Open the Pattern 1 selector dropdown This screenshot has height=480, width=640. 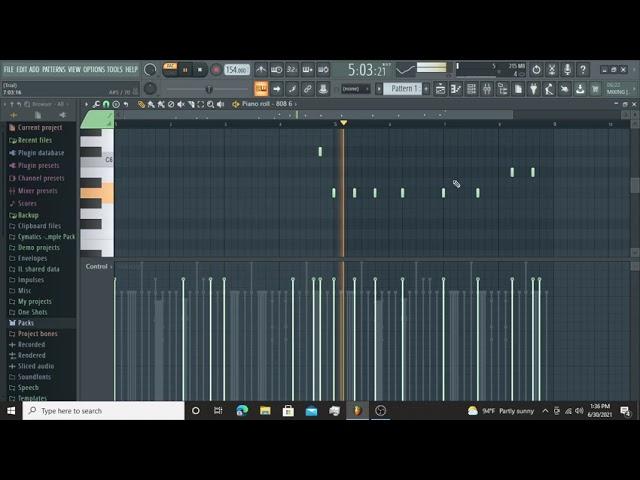point(402,89)
